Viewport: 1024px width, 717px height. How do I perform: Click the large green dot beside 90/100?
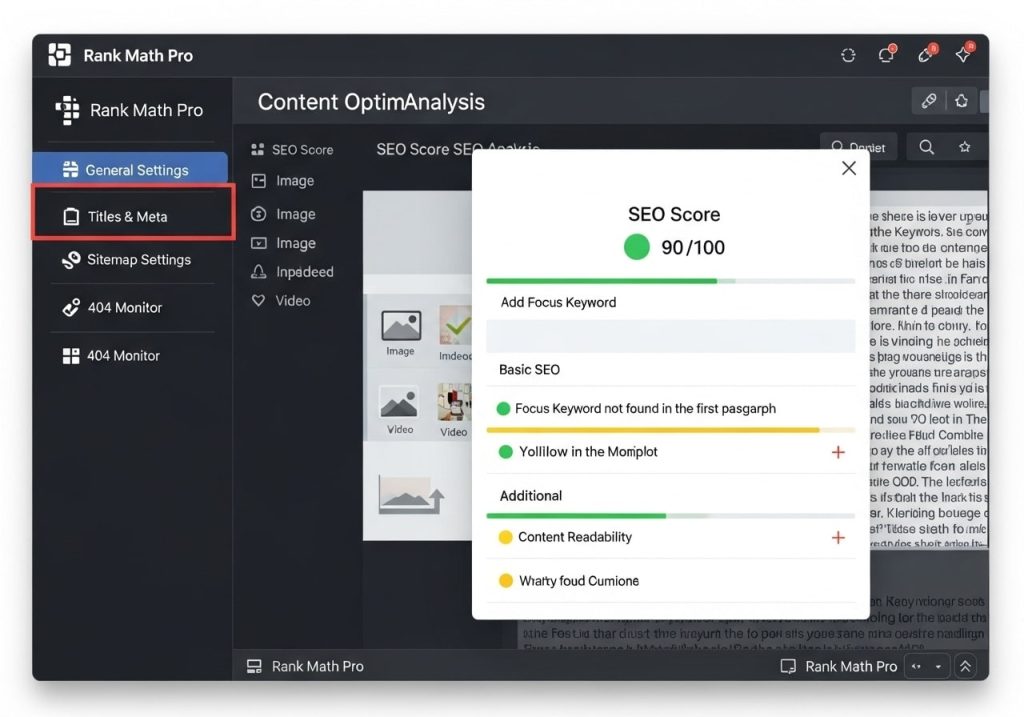point(637,247)
